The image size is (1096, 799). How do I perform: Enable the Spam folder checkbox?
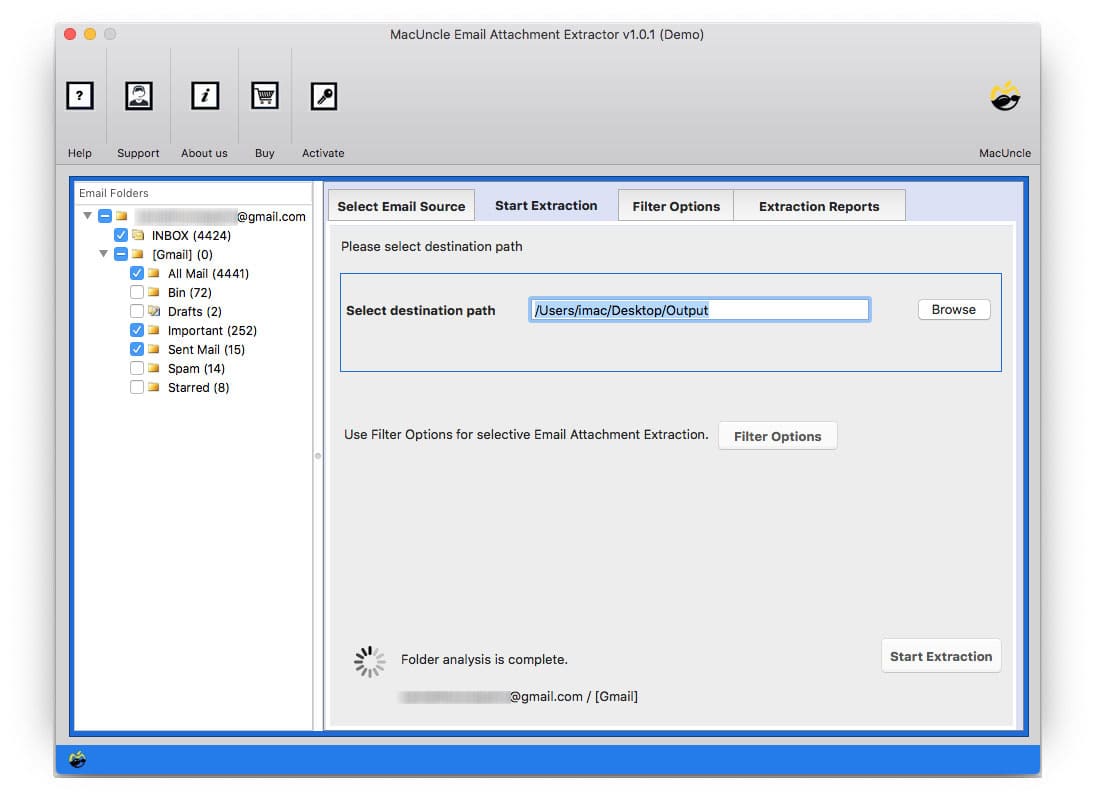point(137,368)
